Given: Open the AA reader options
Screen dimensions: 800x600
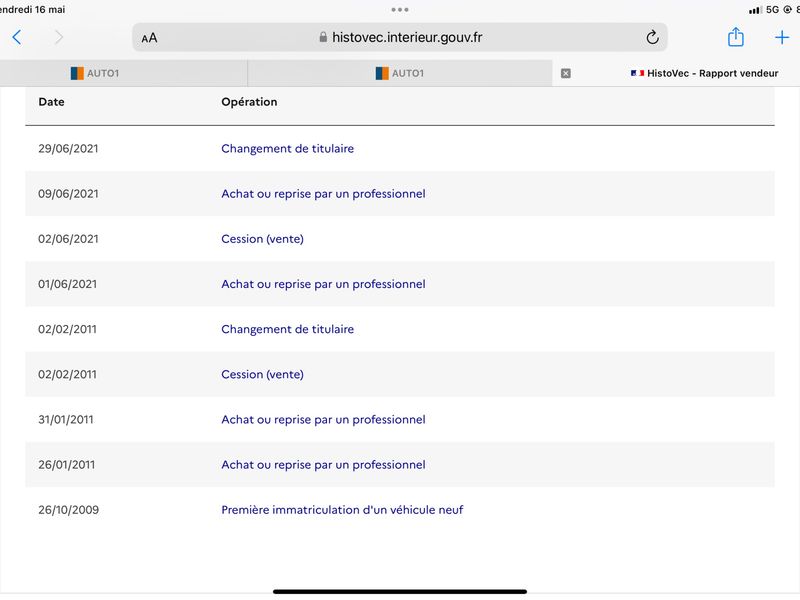Looking at the screenshot, I should 149,38.
